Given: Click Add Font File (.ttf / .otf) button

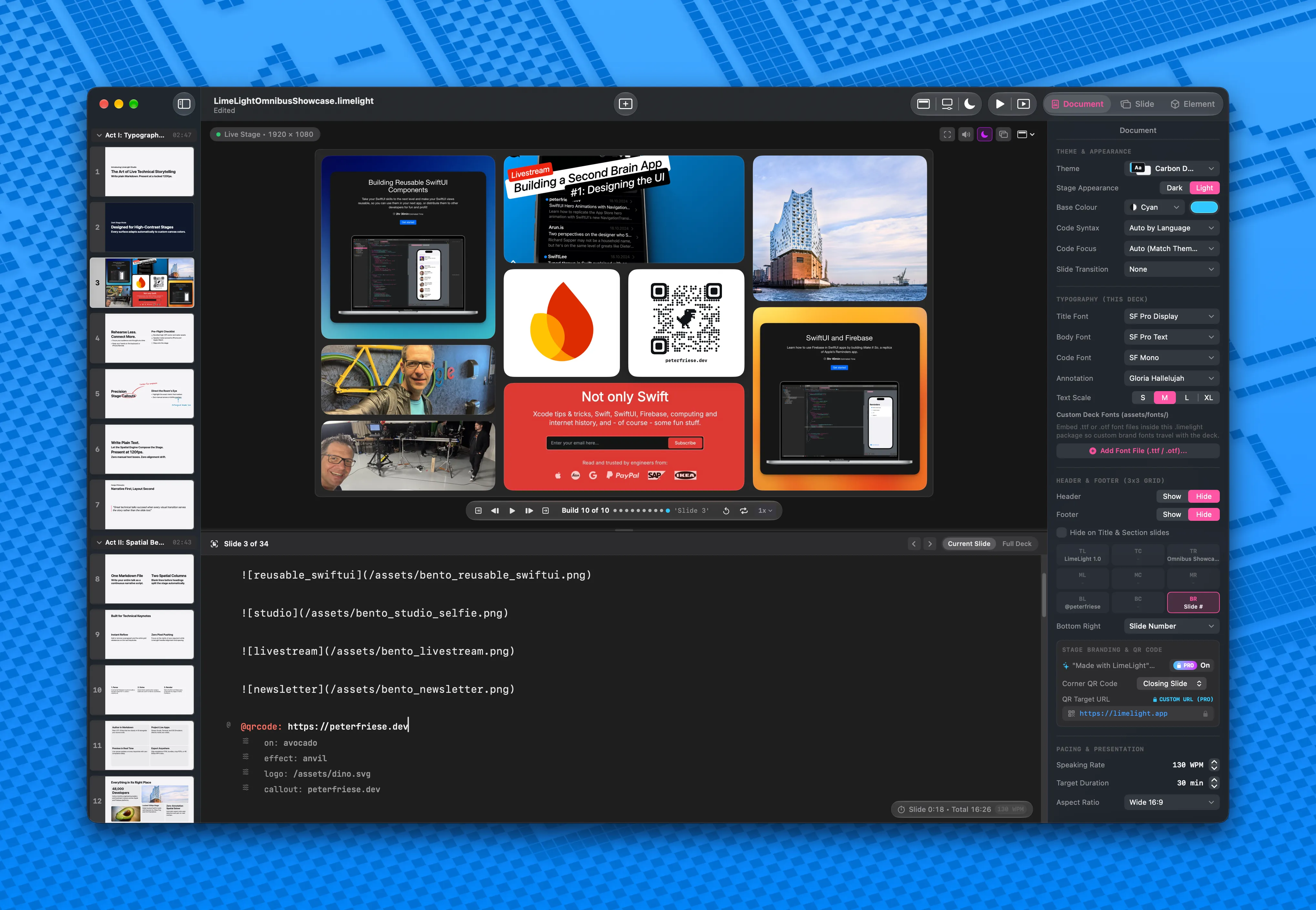Looking at the screenshot, I should point(1137,451).
